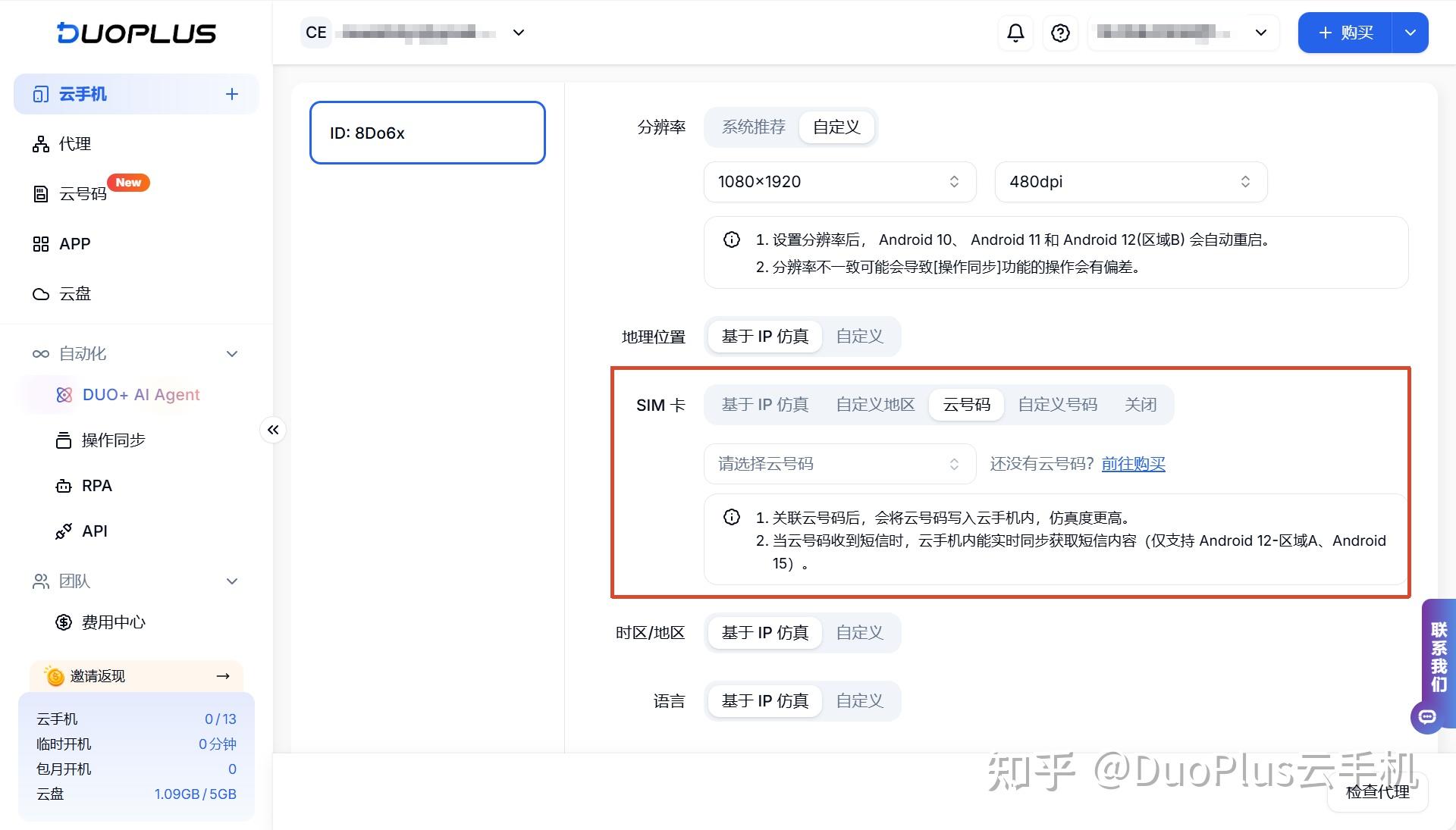Click the APP grid icon in sidebar
Viewport: 1456px width, 830px height.
point(41,244)
